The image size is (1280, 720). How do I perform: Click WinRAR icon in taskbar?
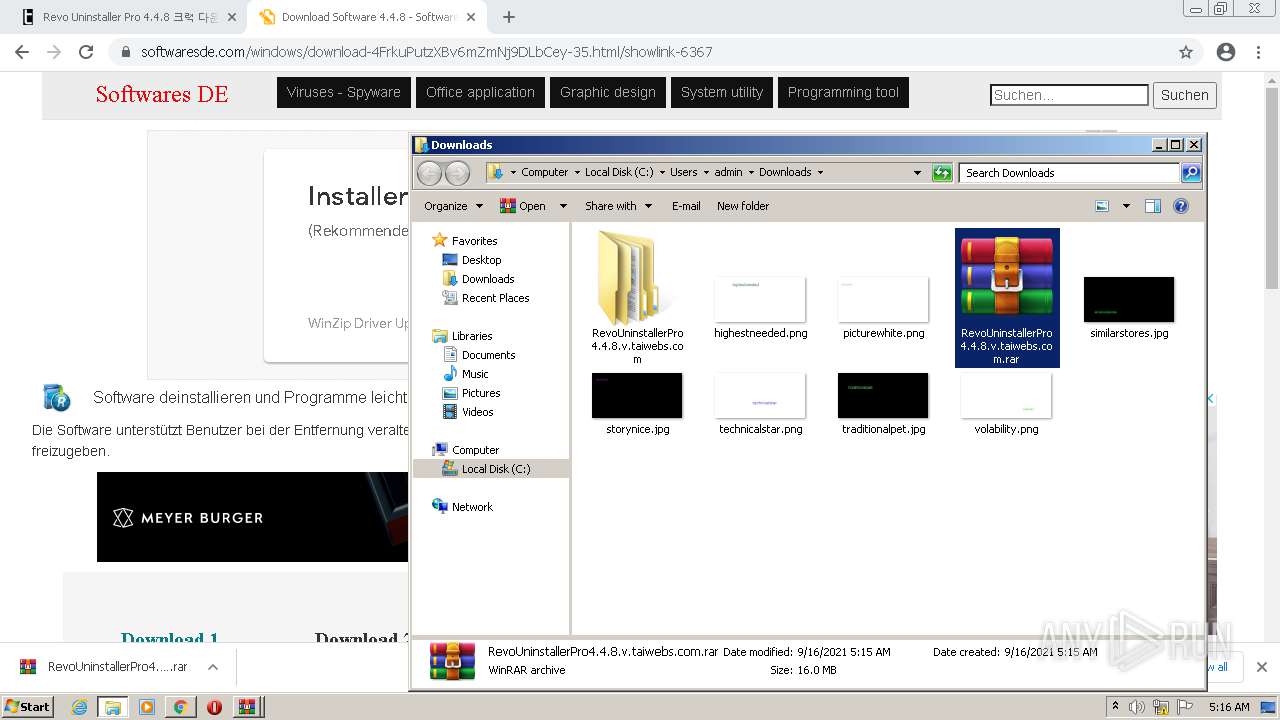coord(246,707)
